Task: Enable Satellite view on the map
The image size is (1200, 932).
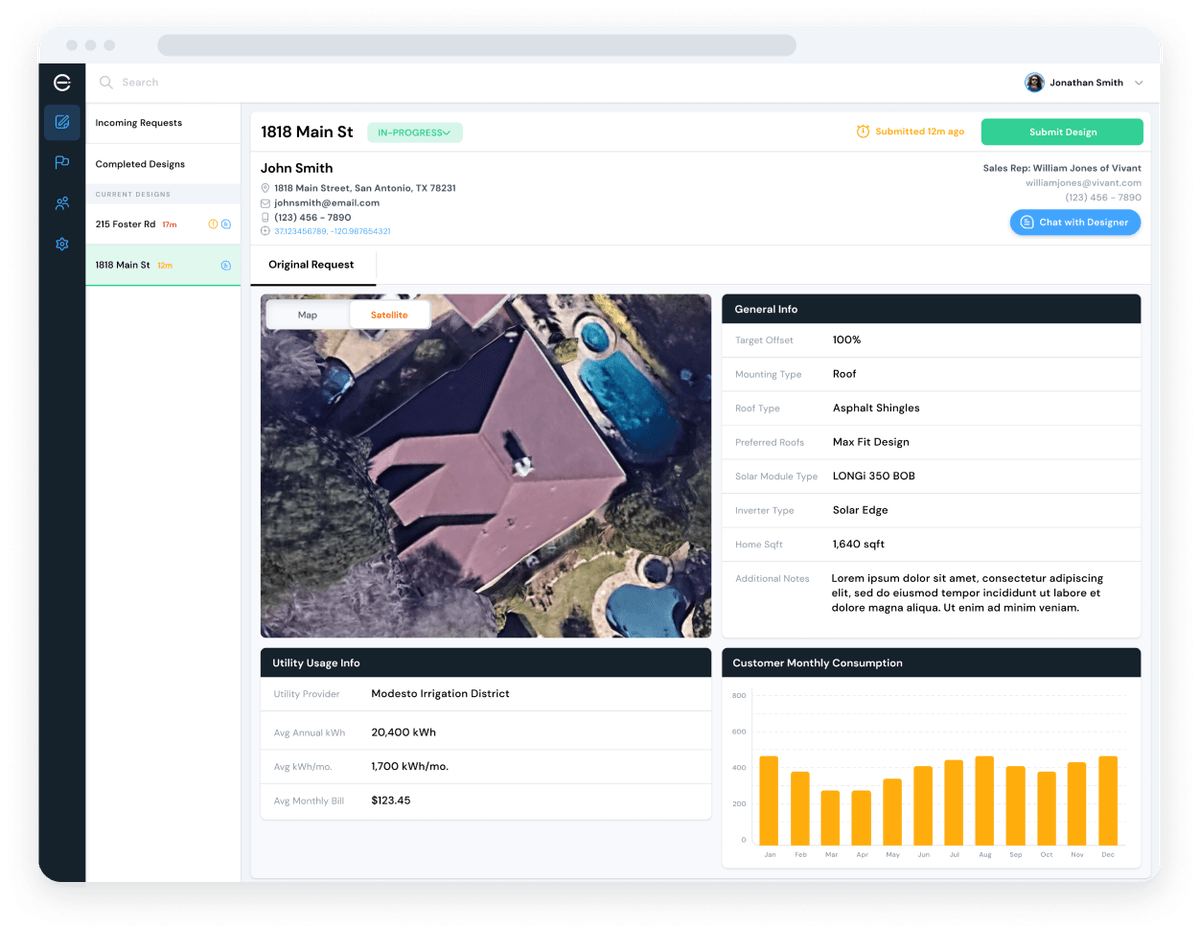Action: tap(390, 314)
